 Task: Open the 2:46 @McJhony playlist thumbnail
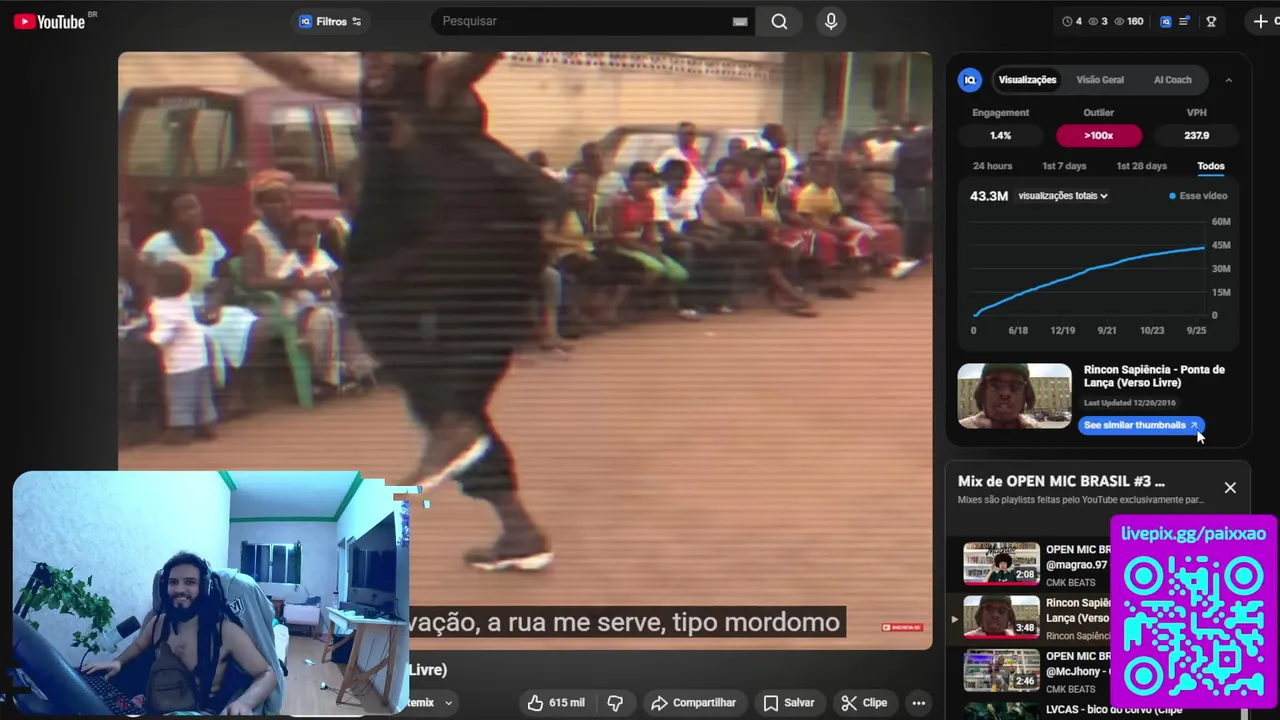tap(1001, 670)
